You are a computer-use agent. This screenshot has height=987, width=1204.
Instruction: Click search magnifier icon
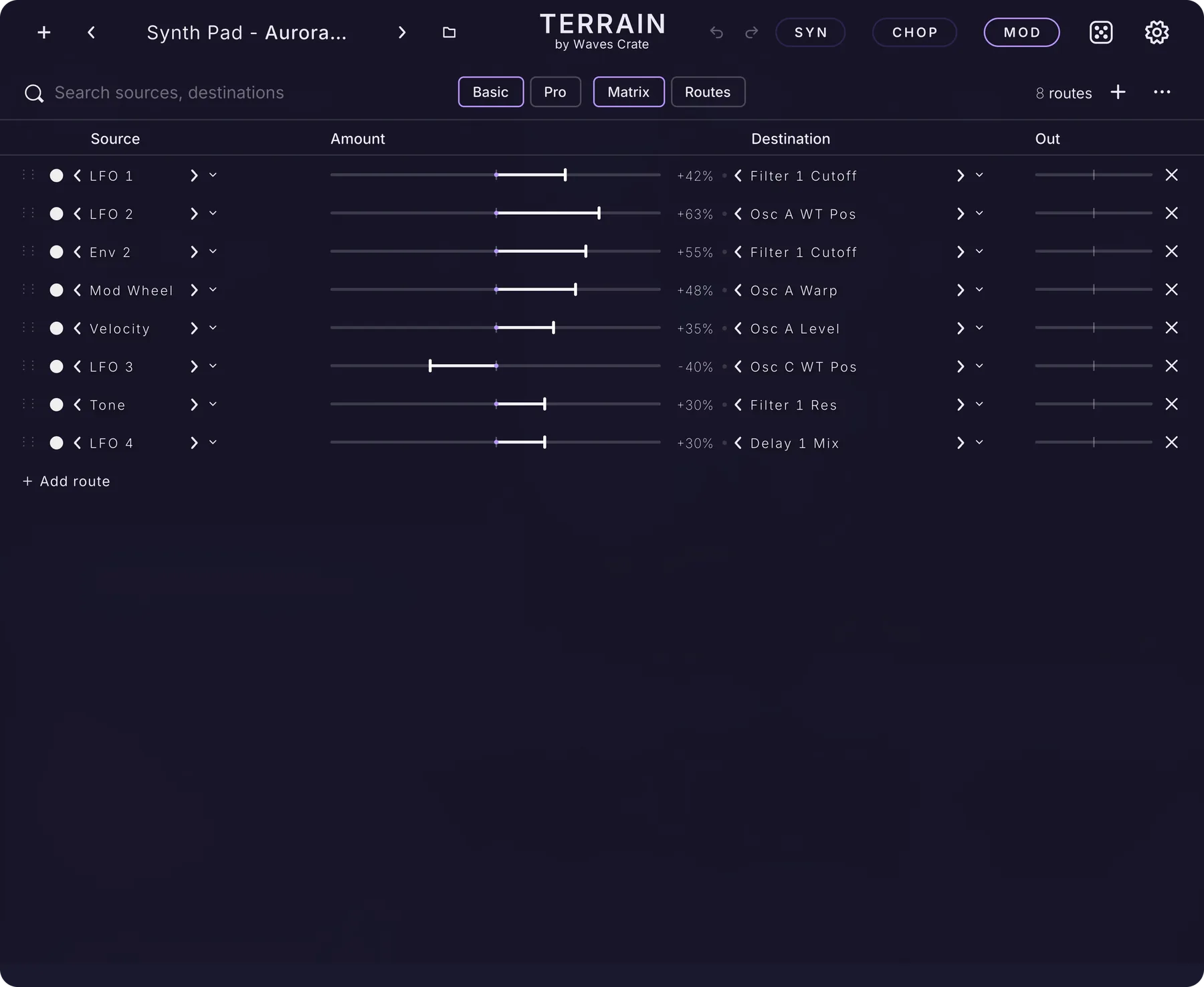click(34, 93)
